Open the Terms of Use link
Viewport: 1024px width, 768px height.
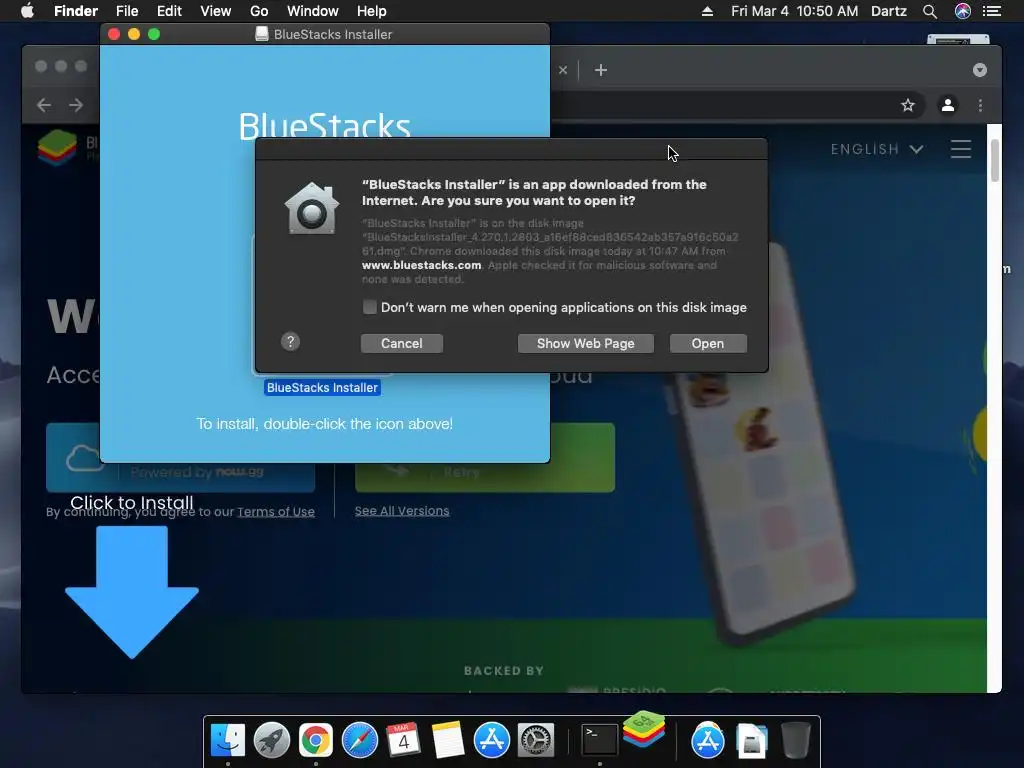[276, 512]
